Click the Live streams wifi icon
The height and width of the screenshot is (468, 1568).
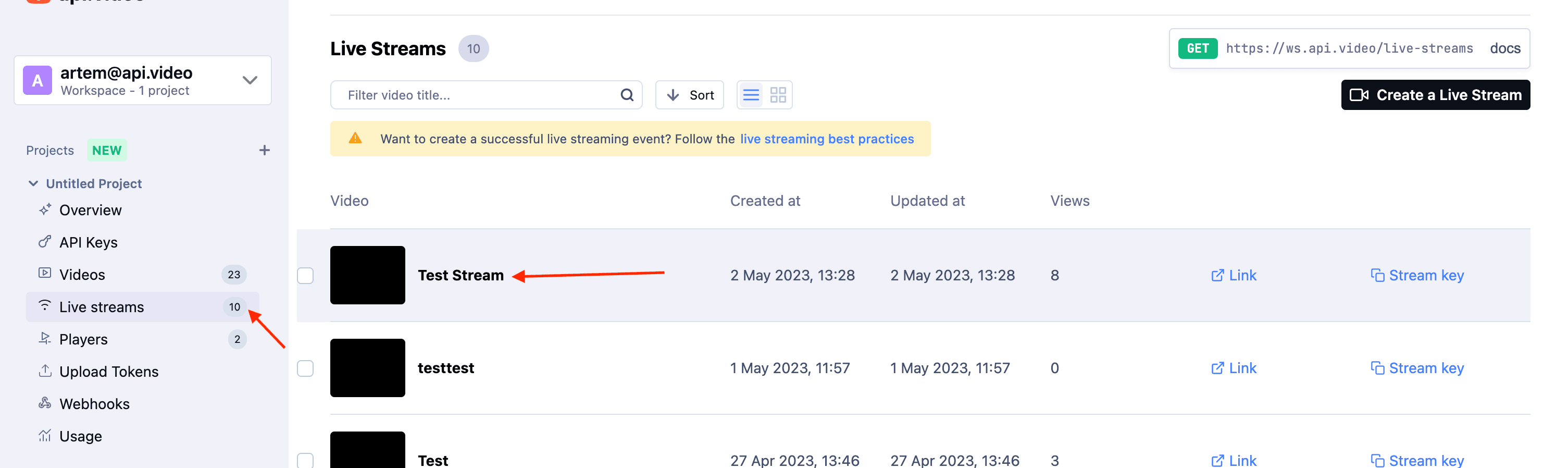45,304
